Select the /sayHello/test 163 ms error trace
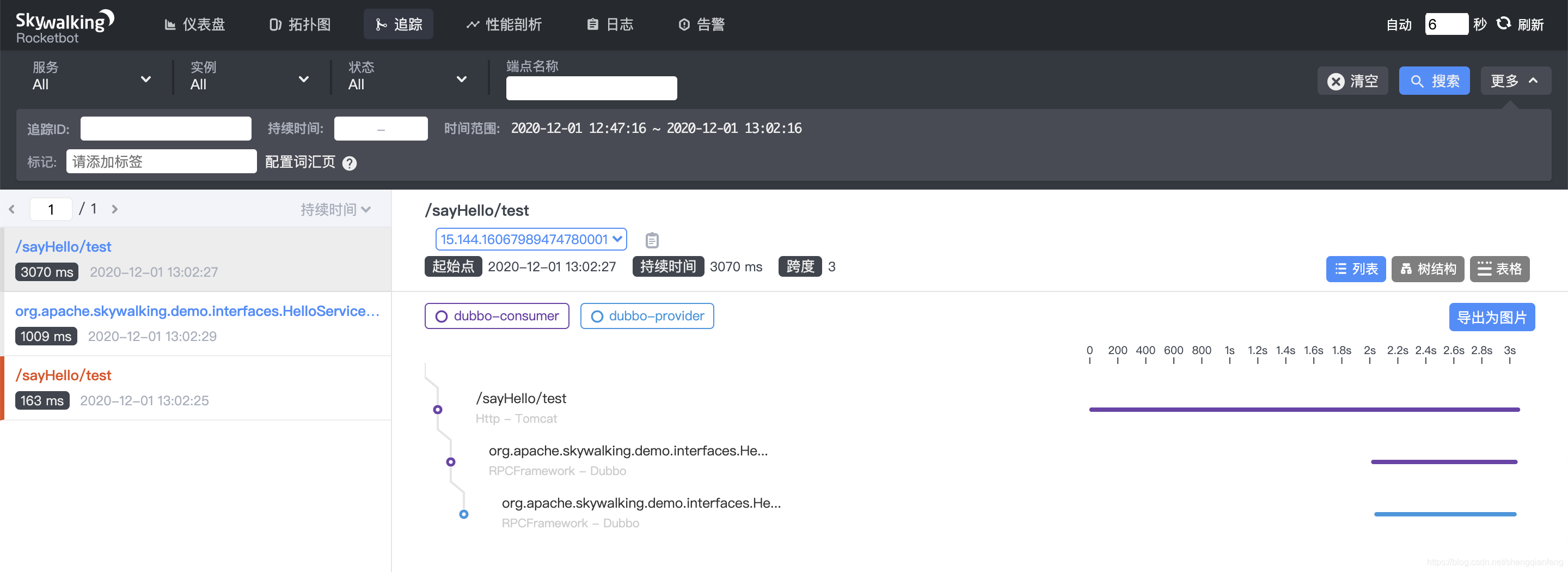1568x572 pixels. point(196,388)
